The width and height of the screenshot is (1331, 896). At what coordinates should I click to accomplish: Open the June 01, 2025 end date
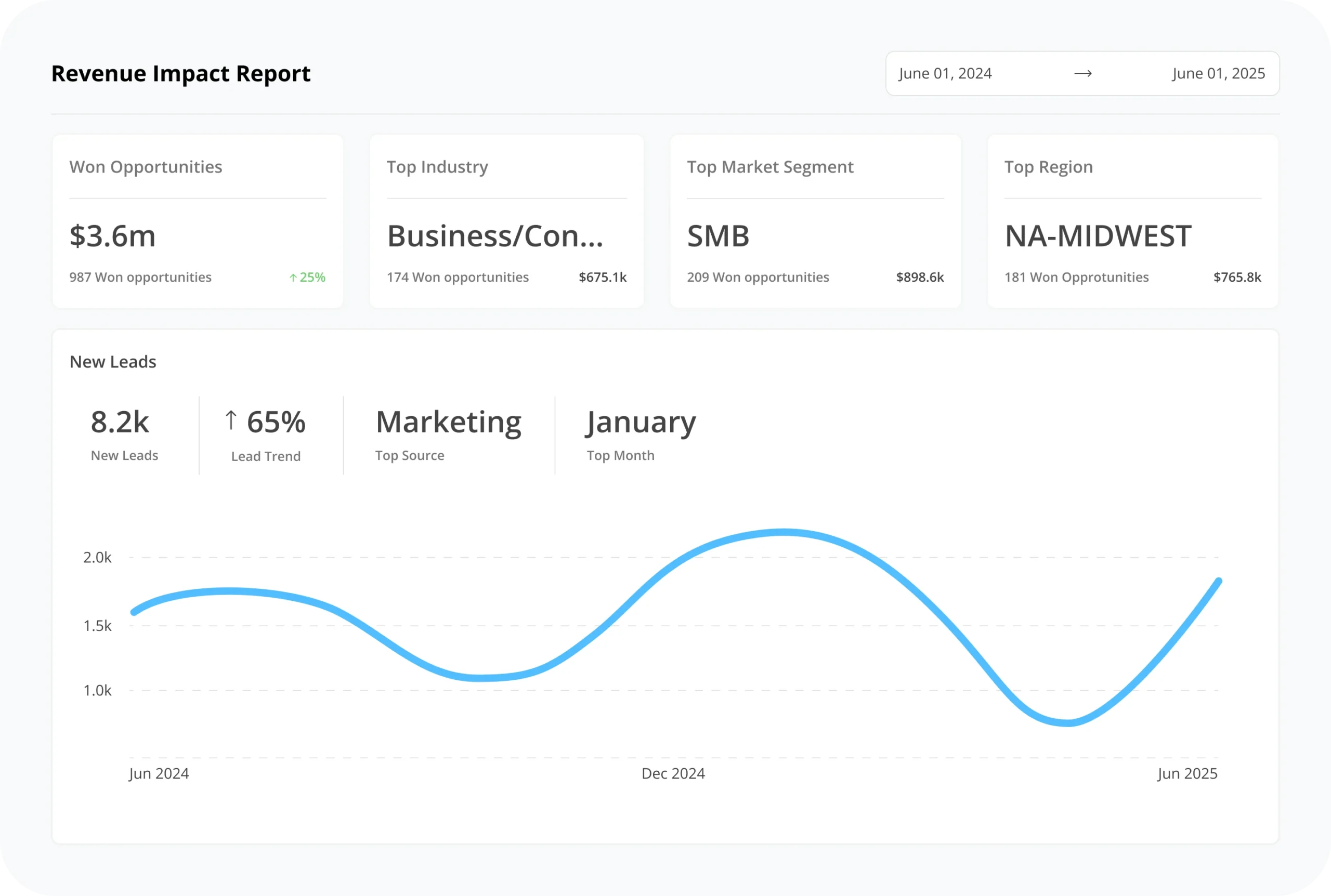tap(1218, 74)
